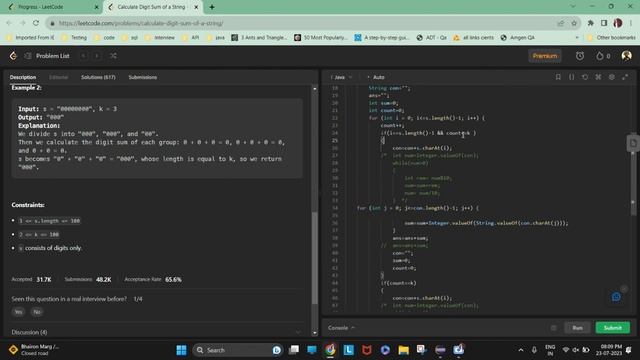Click the LeetCode logo icon
Image resolution: width=640 pixels, height=360 pixels.
pos(13,56)
